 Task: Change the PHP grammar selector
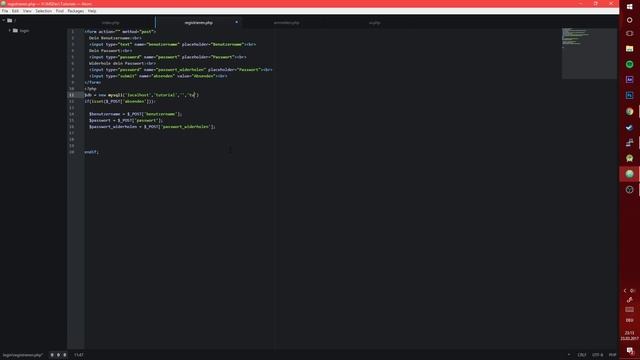point(612,355)
